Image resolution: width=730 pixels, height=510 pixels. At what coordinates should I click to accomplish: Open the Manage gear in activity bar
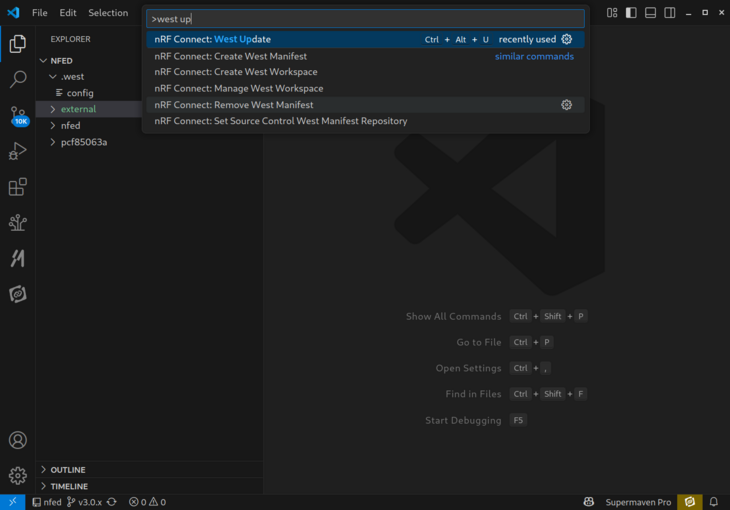pyautogui.click(x=18, y=476)
